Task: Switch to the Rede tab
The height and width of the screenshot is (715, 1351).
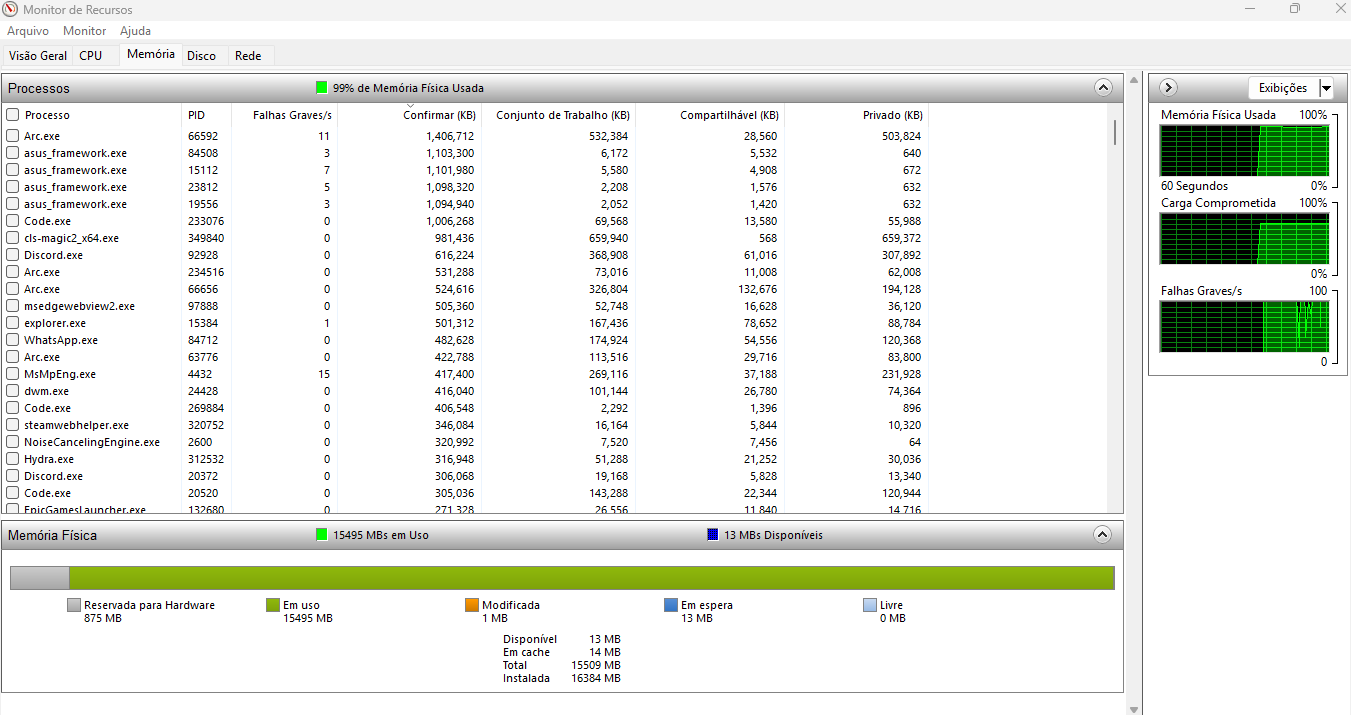Action: coord(248,56)
